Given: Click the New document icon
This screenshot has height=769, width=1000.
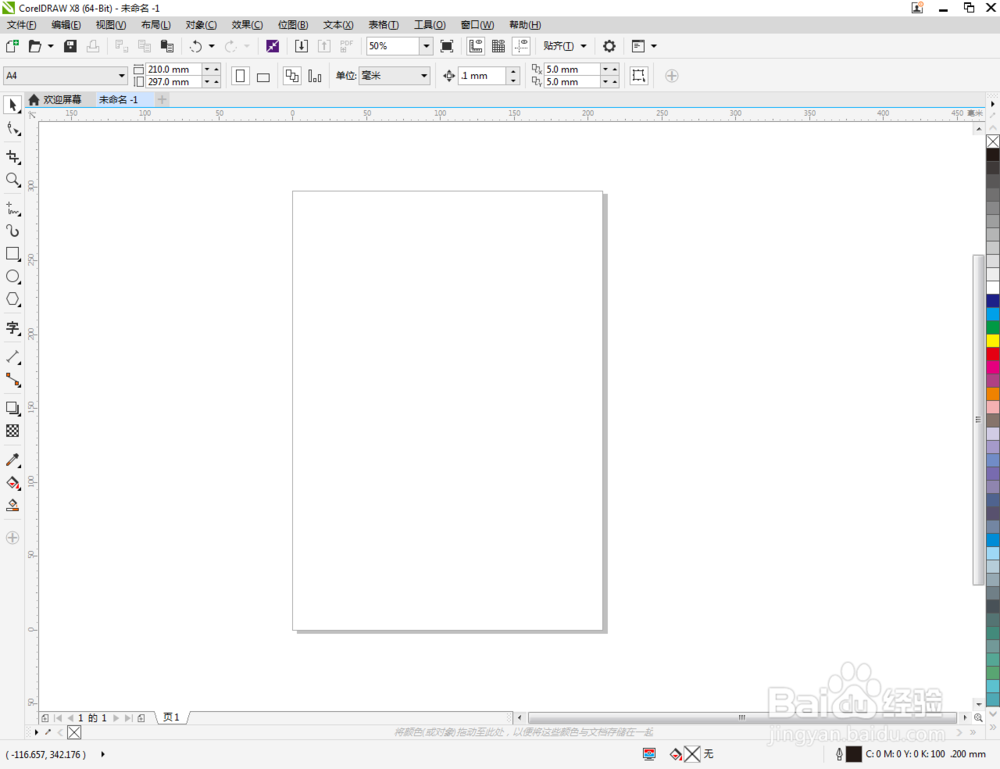Looking at the screenshot, I should click(x=12, y=46).
